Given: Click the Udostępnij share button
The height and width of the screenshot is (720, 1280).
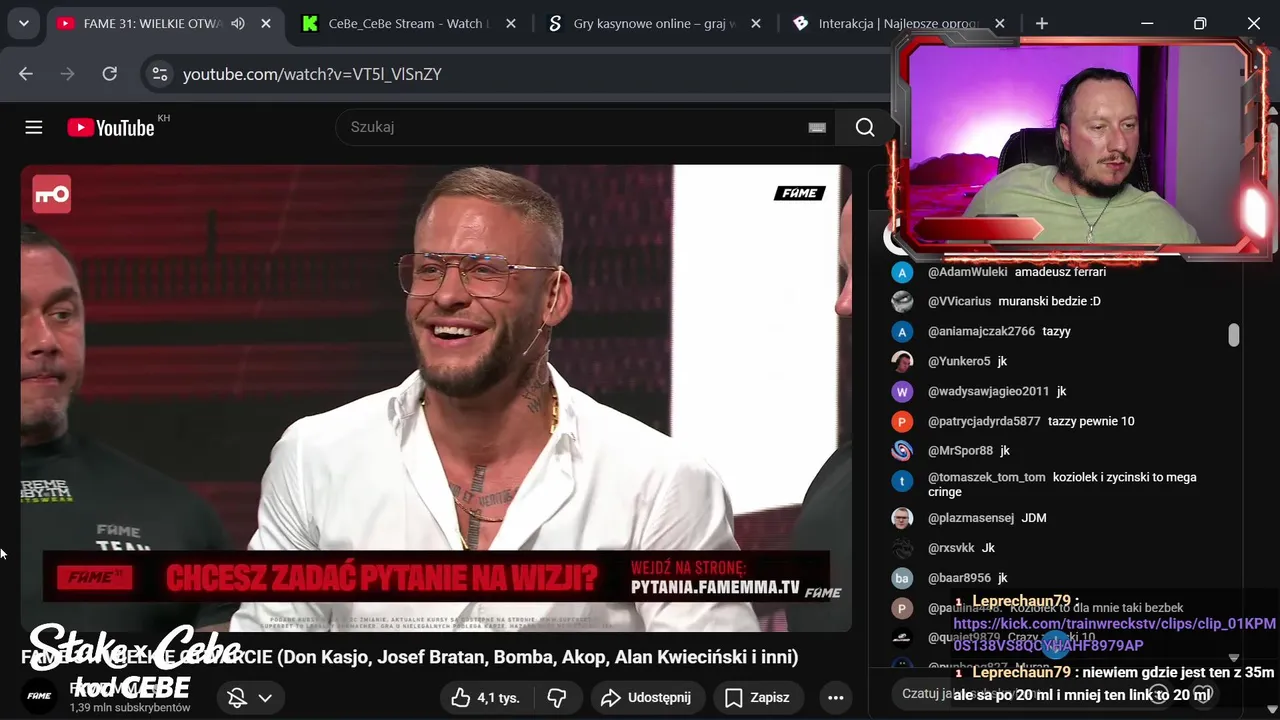Looking at the screenshot, I should (x=647, y=698).
